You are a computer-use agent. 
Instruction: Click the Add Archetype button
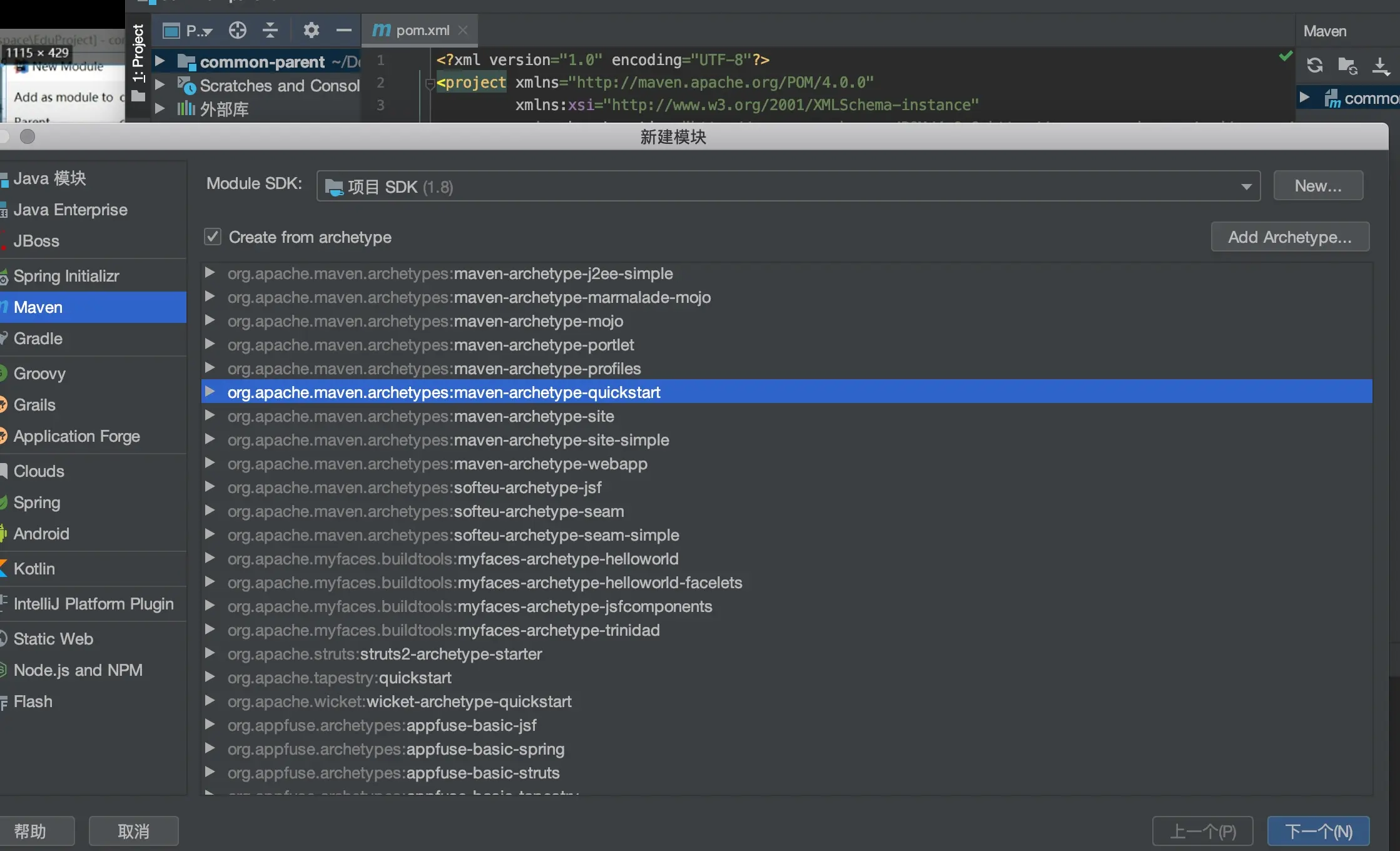tap(1289, 237)
